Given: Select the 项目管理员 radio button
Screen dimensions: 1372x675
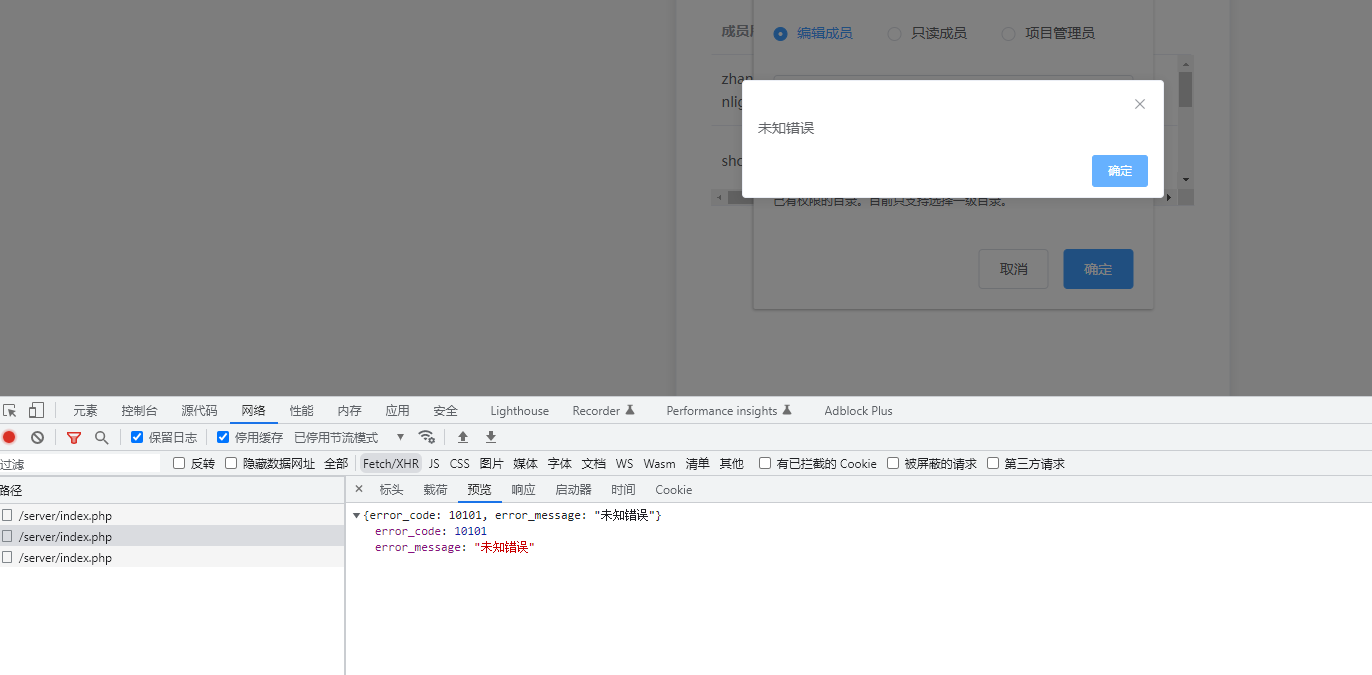Looking at the screenshot, I should pyautogui.click(x=1008, y=33).
